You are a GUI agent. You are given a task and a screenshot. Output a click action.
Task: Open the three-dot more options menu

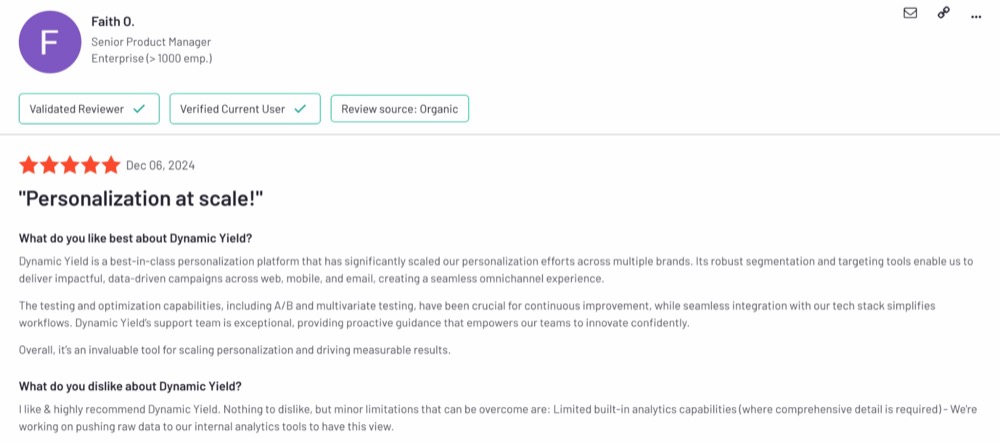pos(976,17)
